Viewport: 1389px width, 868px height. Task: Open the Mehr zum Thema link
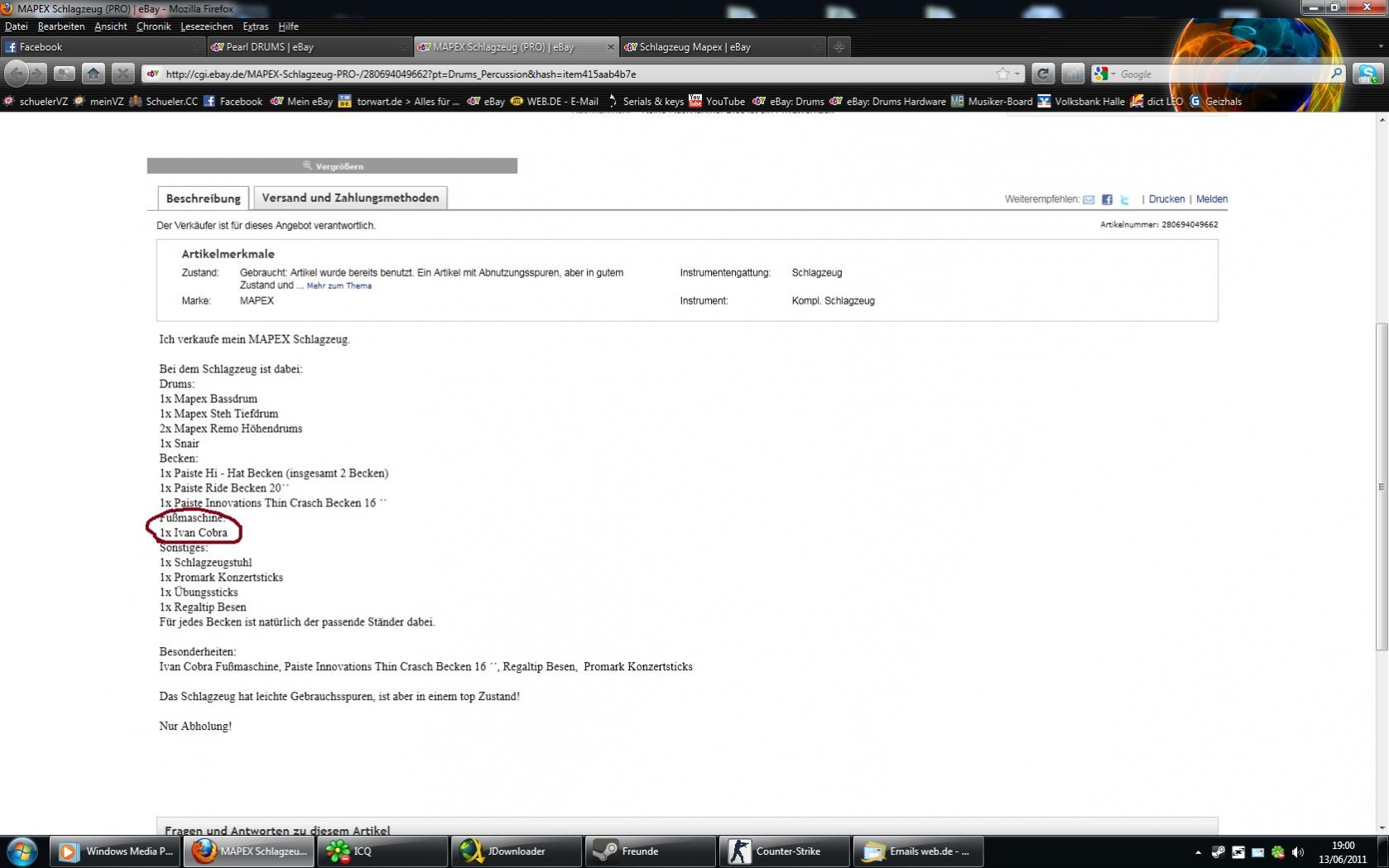[x=339, y=285]
